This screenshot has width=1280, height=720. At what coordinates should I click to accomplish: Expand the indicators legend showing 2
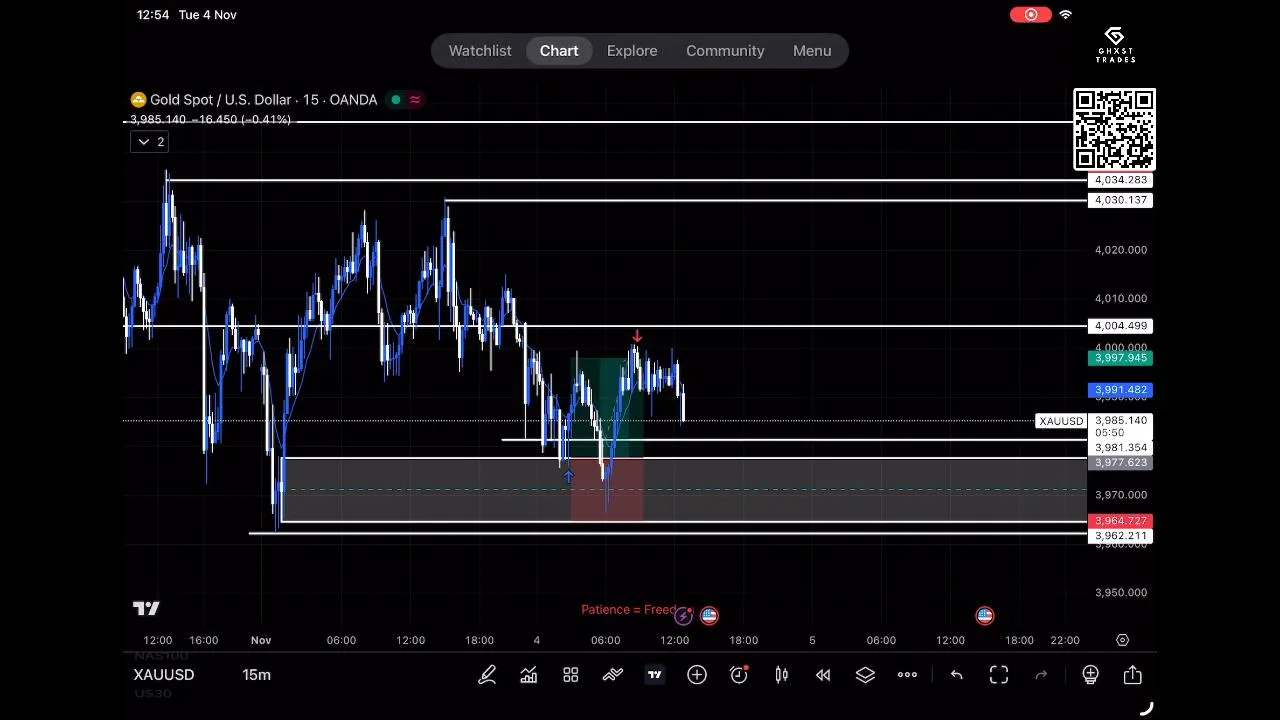point(149,142)
